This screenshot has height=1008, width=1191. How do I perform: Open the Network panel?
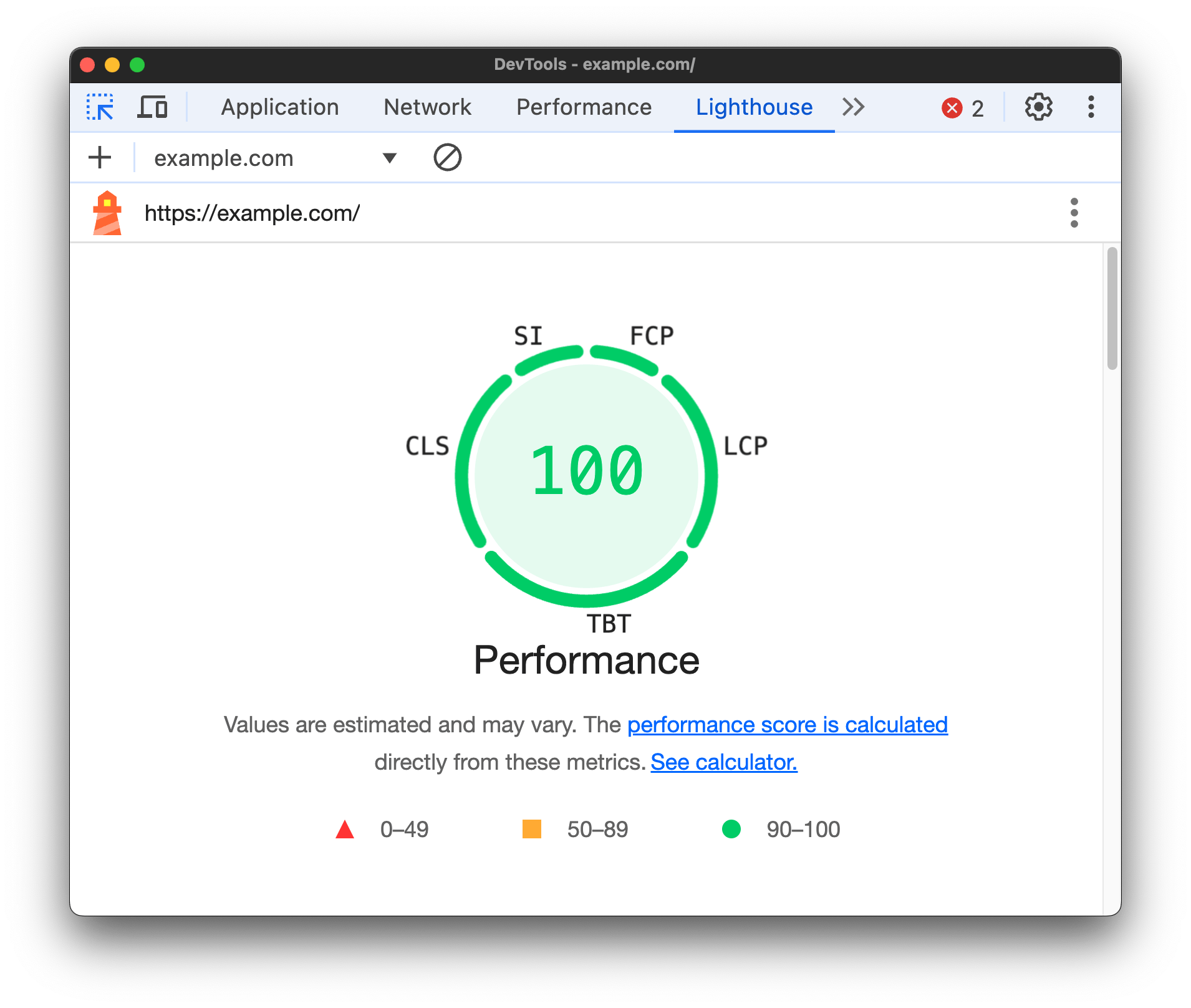tap(427, 107)
